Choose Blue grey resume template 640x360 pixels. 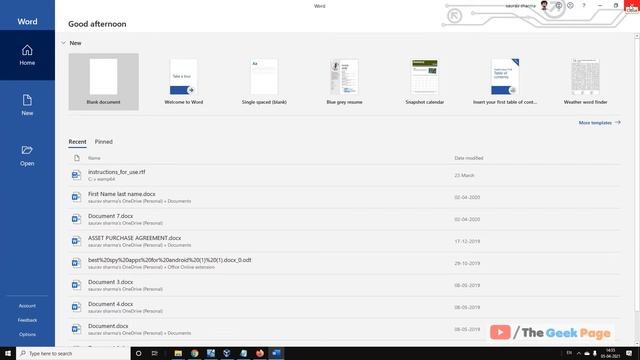pos(344,82)
